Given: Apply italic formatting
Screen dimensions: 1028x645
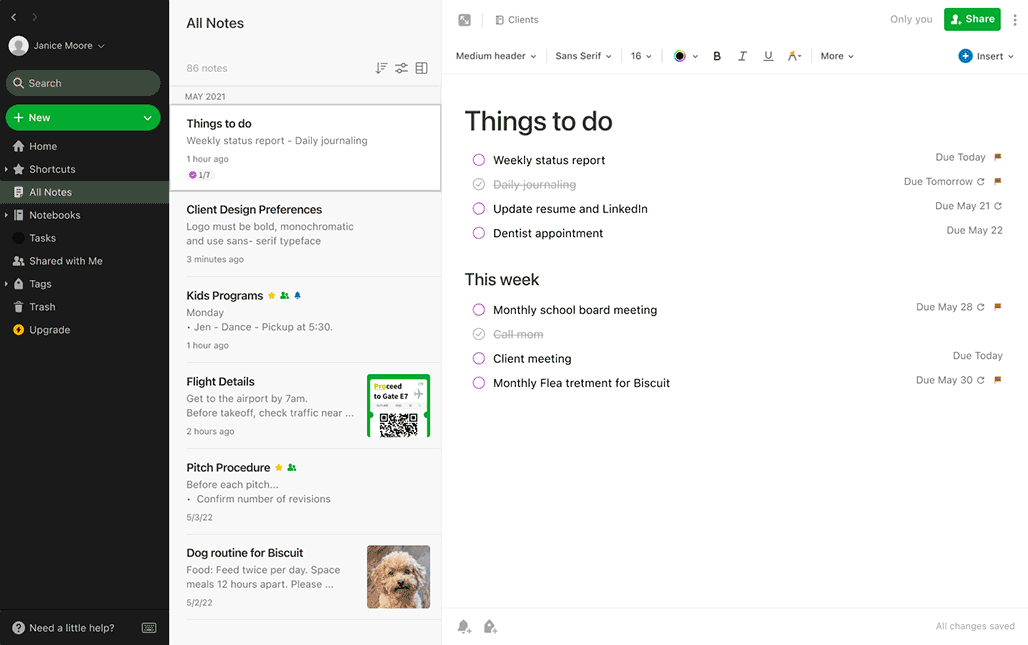Looking at the screenshot, I should pos(742,55).
